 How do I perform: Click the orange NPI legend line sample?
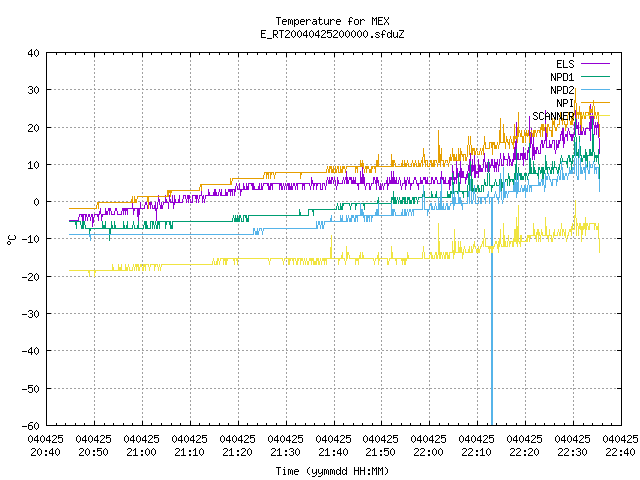(x=595, y=102)
